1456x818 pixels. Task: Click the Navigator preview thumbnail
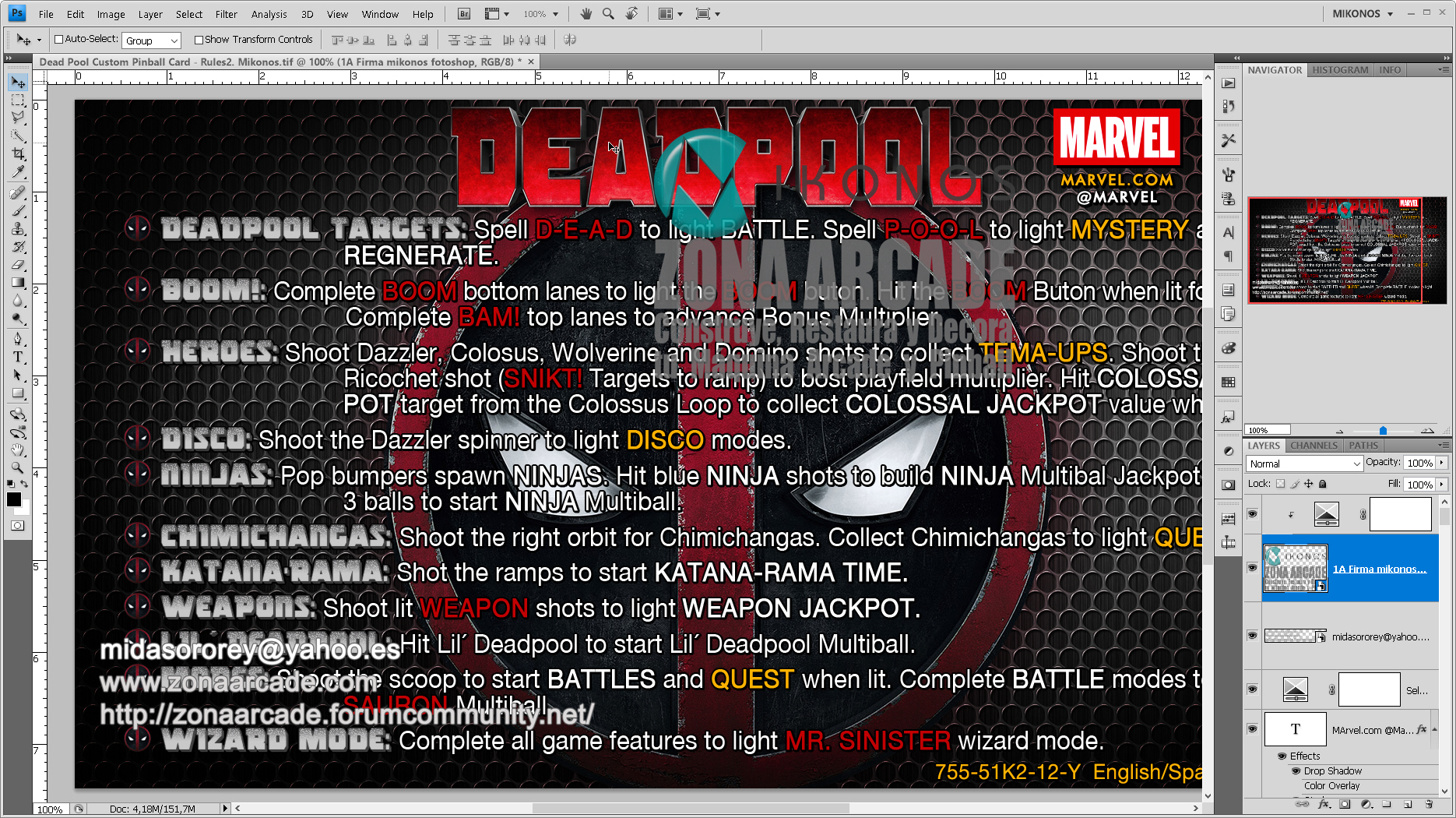click(x=1347, y=249)
